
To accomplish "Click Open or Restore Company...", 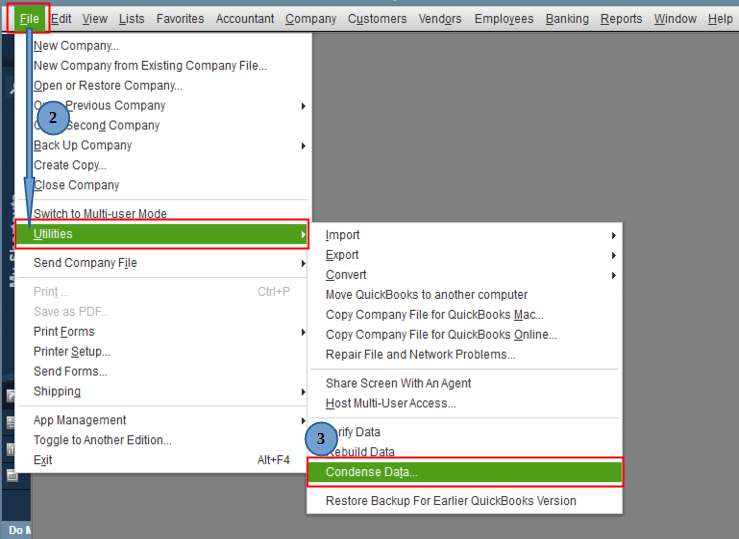I will [x=107, y=85].
